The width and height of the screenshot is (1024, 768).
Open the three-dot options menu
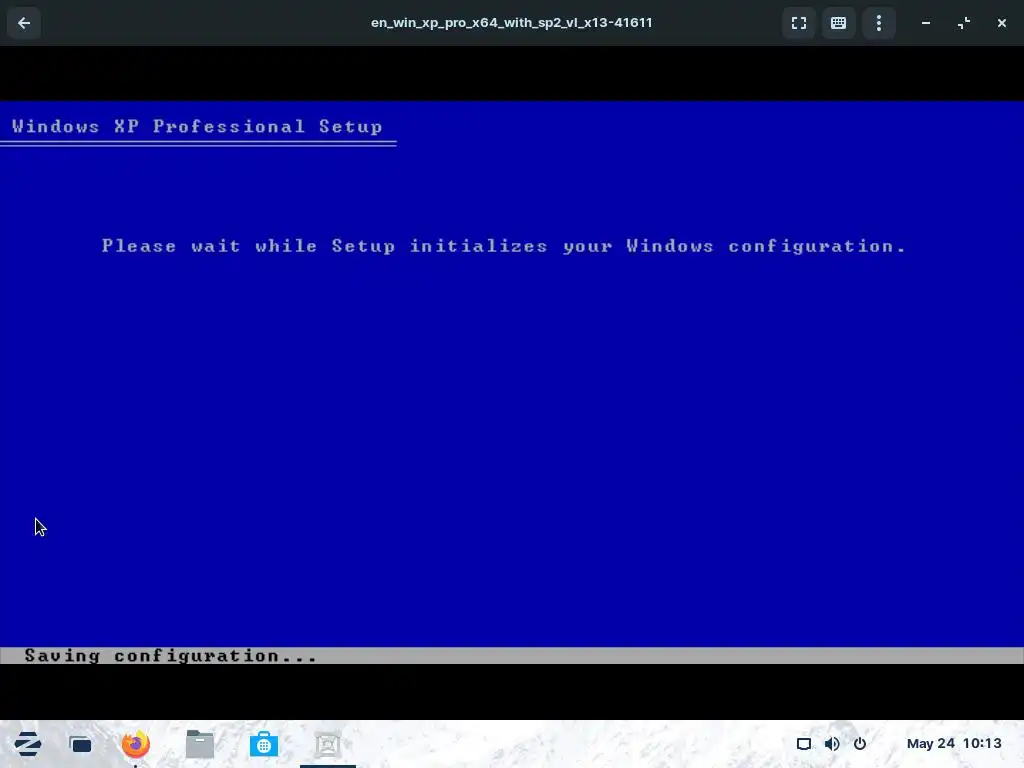pyautogui.click(x=879, y=23)
